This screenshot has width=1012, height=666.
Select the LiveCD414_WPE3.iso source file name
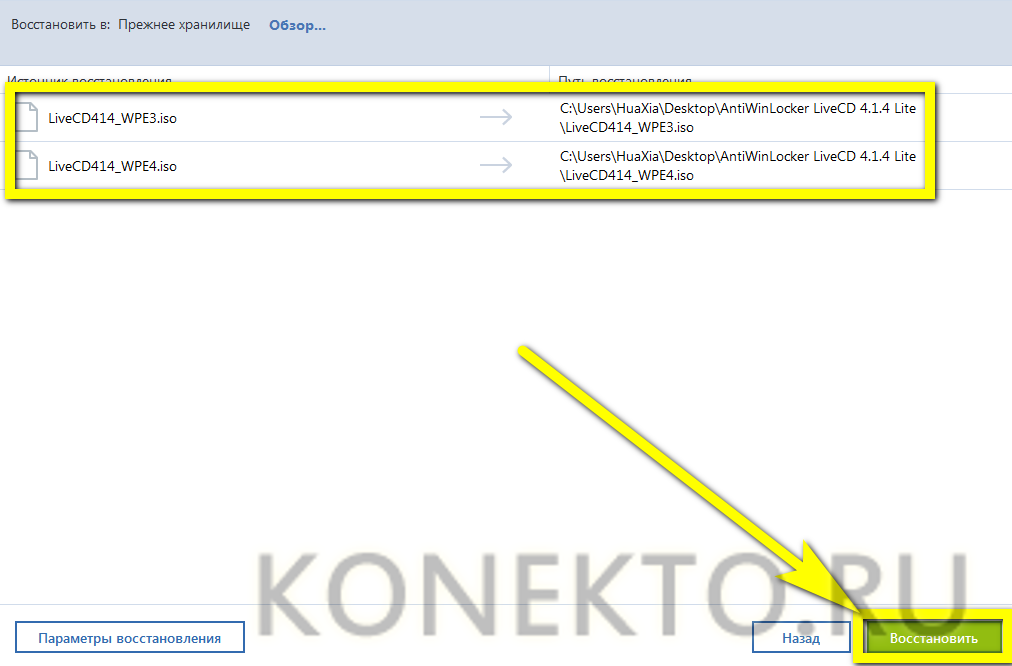[113, 118]
